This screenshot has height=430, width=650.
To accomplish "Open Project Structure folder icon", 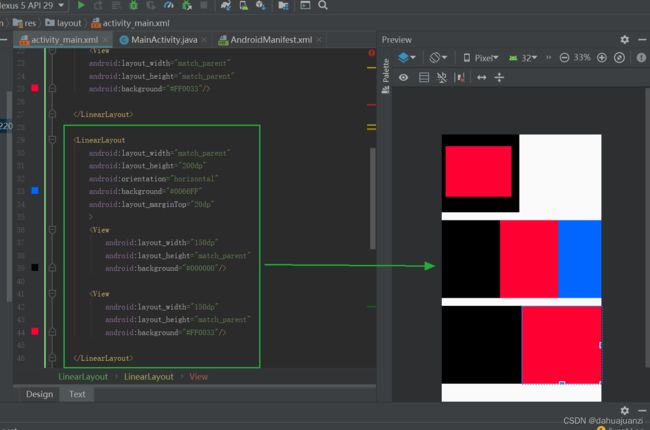I will click(283, 5).
